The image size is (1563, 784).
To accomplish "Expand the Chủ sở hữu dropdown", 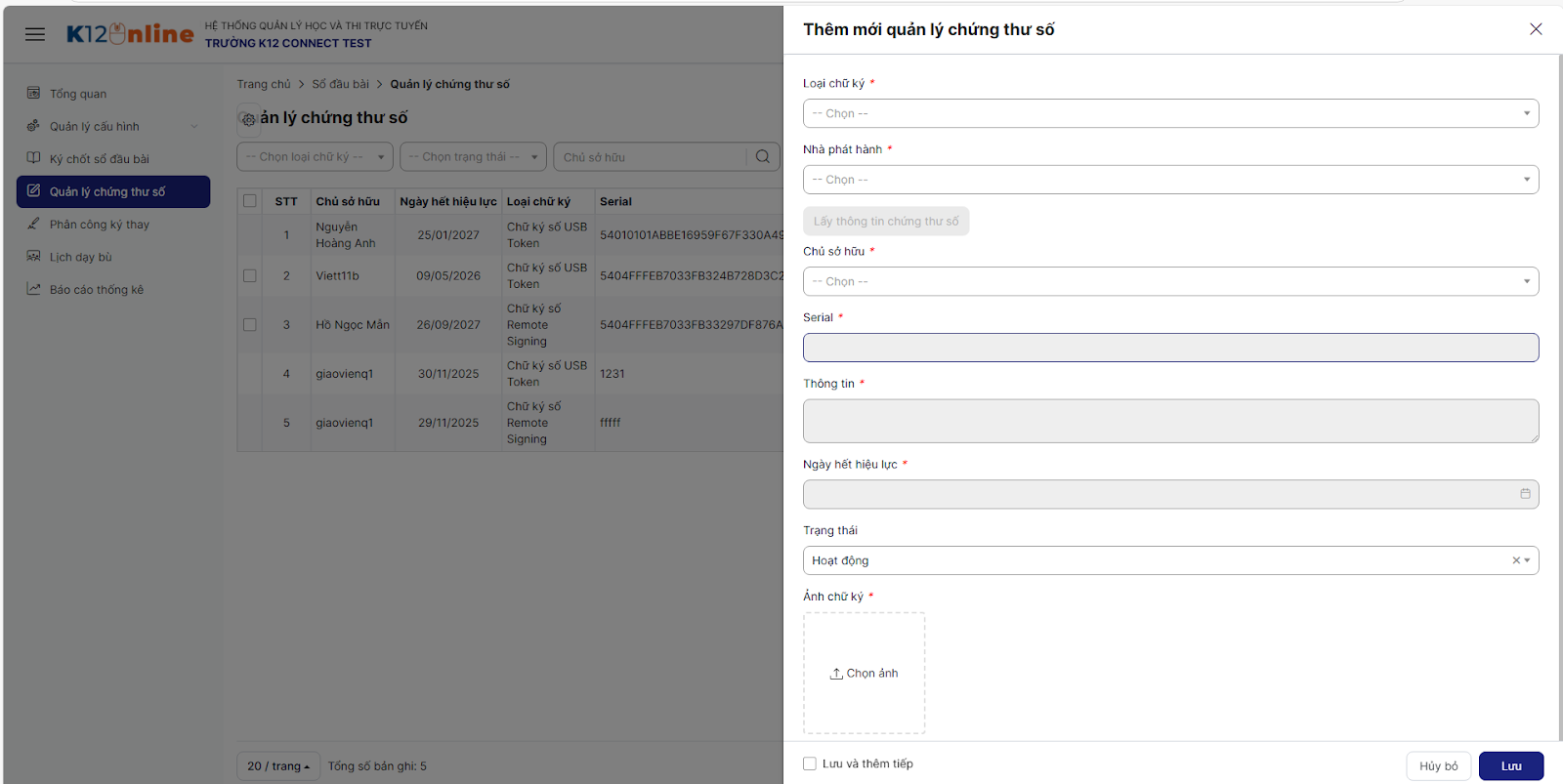I will 1170,281.
